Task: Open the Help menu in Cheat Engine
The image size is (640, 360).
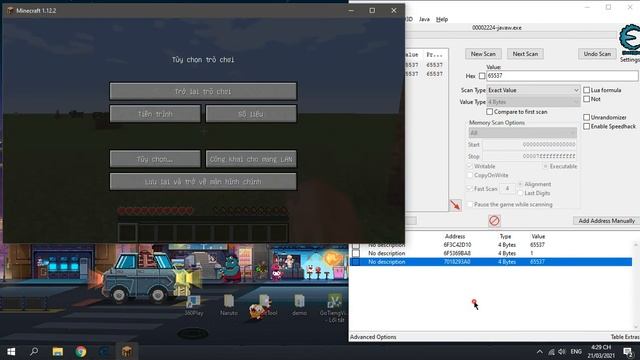Action: [442, 19]
